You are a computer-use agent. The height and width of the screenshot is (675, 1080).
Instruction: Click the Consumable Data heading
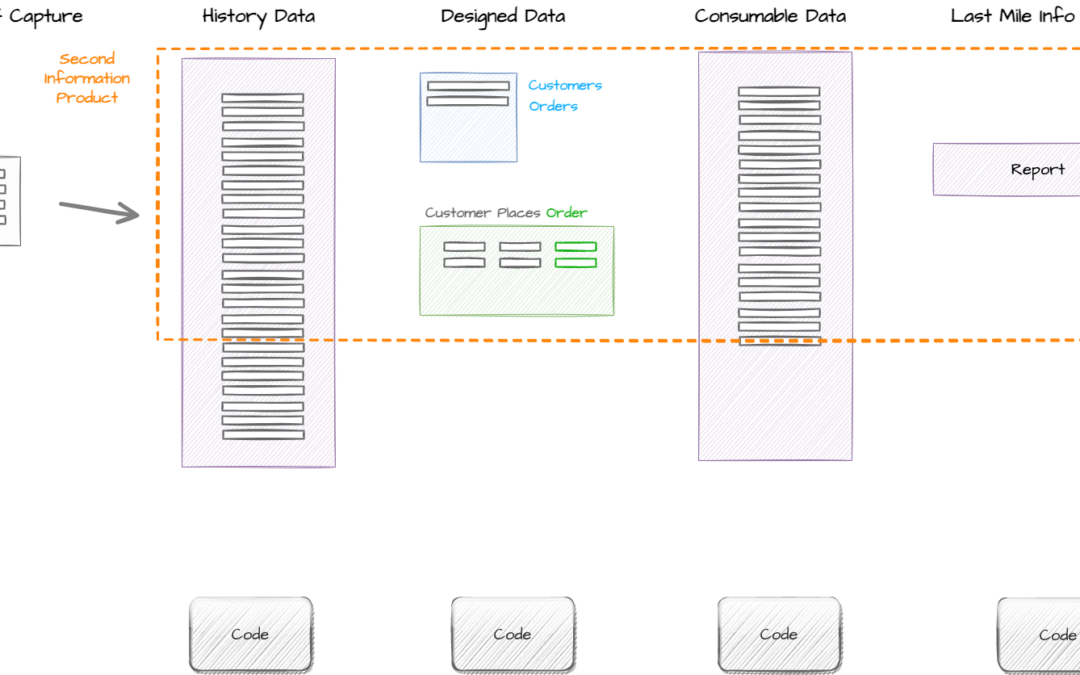point(770,16)
